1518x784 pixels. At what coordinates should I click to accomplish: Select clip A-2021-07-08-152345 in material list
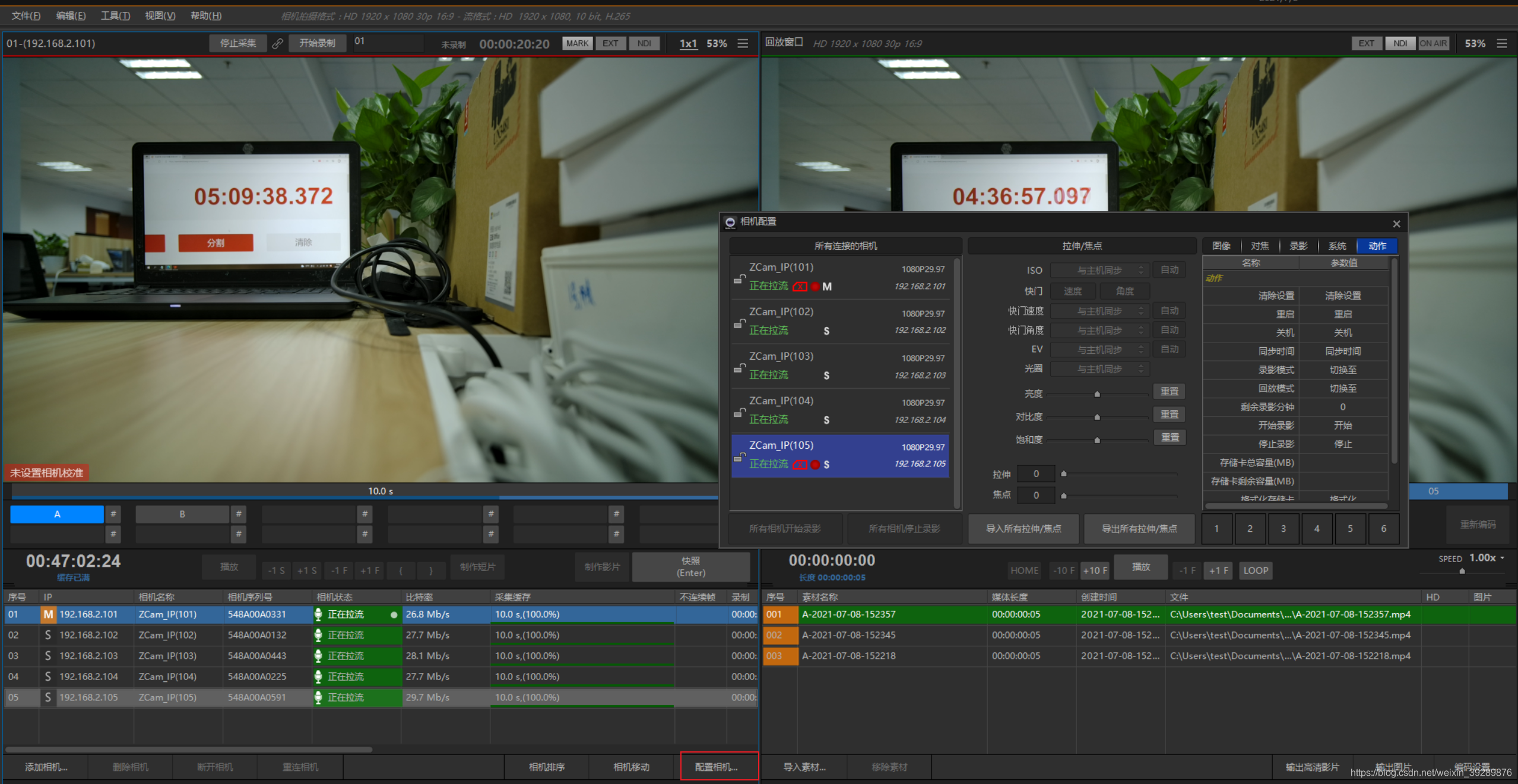848,635
